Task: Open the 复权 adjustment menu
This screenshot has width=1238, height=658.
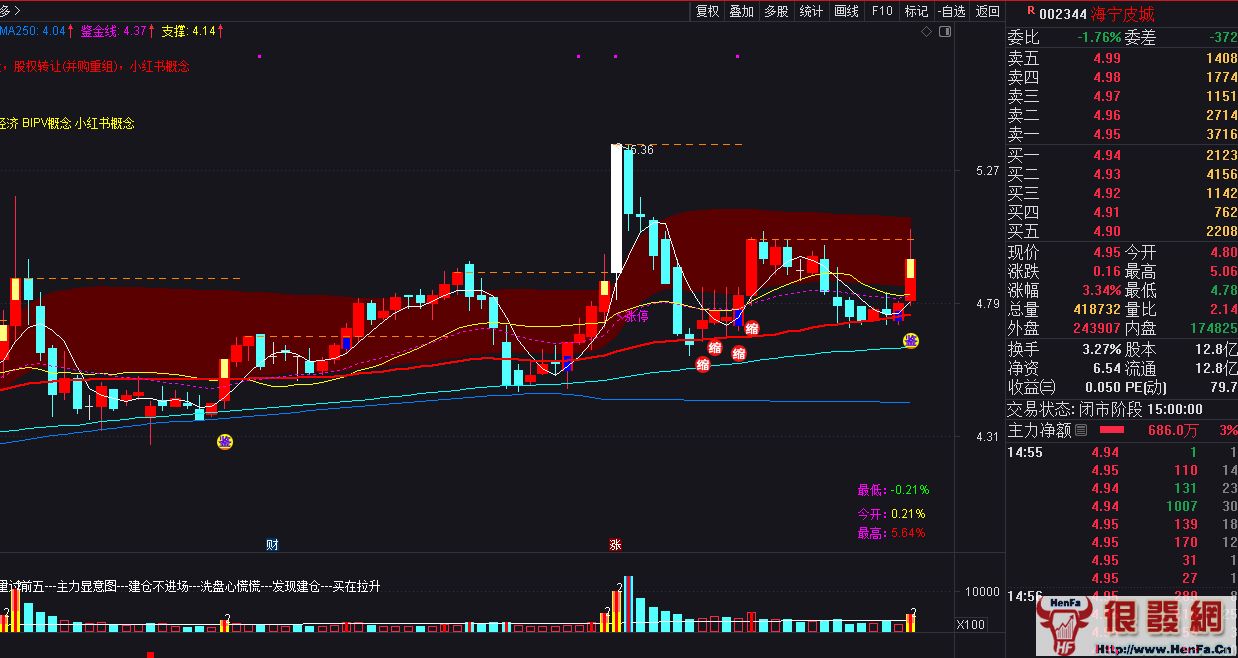Action: [x=707, y=11]
